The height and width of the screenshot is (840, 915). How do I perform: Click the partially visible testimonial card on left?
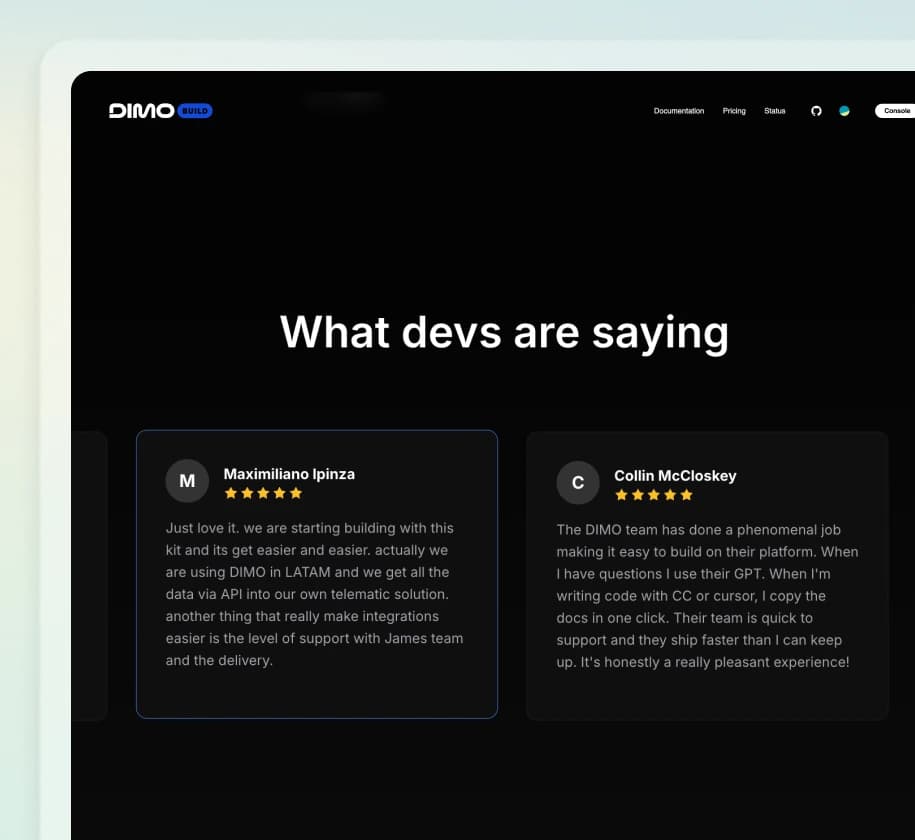(x=90, y=575)
